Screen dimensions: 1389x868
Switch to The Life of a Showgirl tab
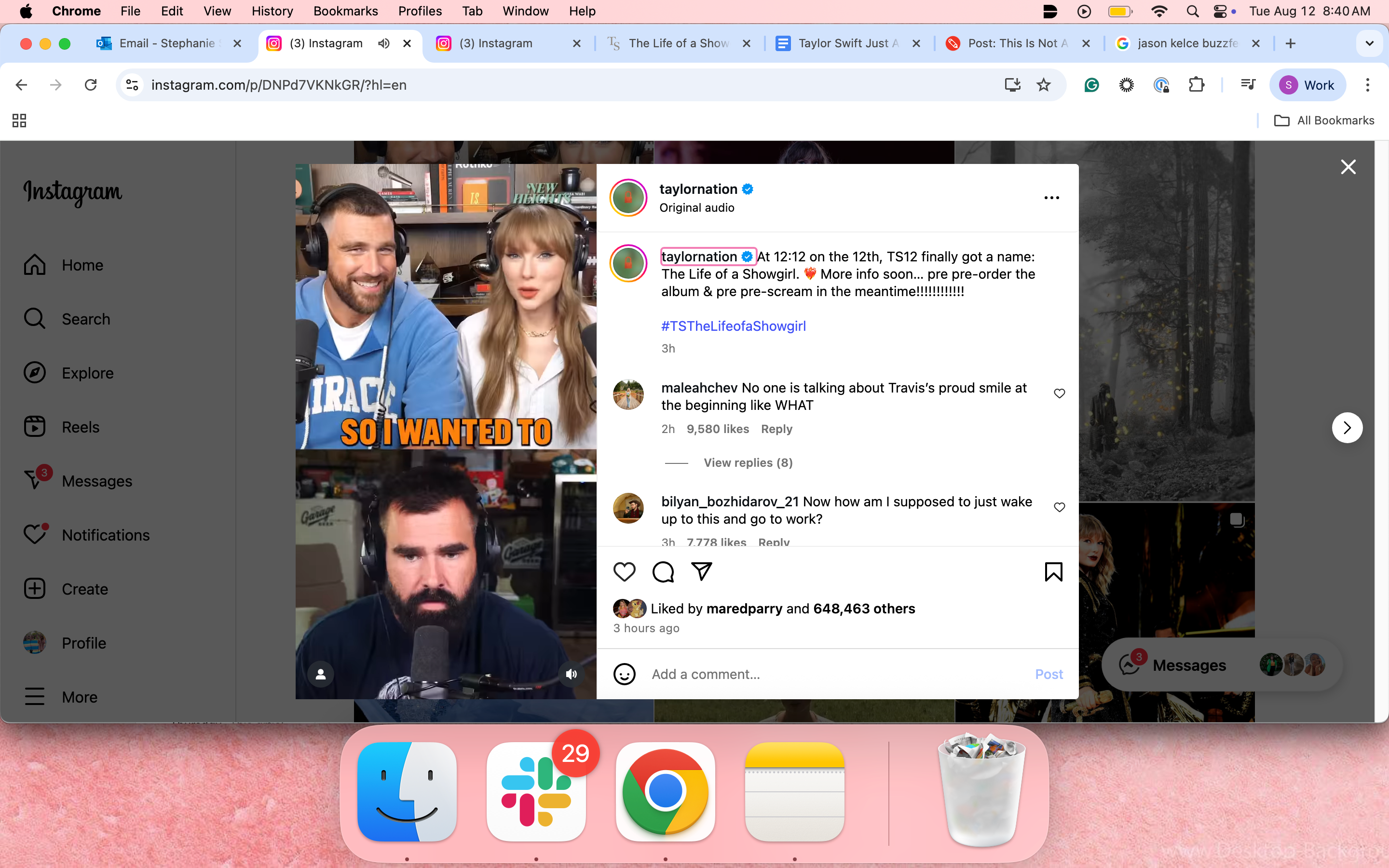(x=679, y=43)
